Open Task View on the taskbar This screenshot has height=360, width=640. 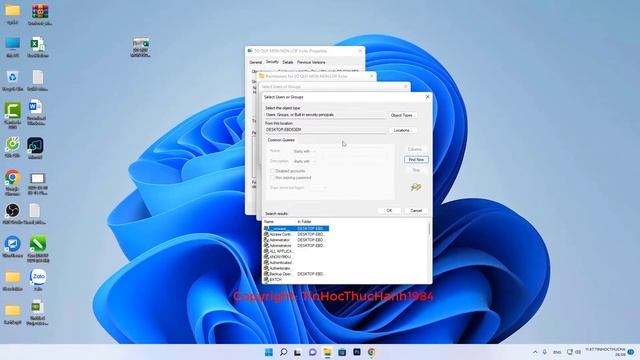pyautogui.click(x=298, y=352)
